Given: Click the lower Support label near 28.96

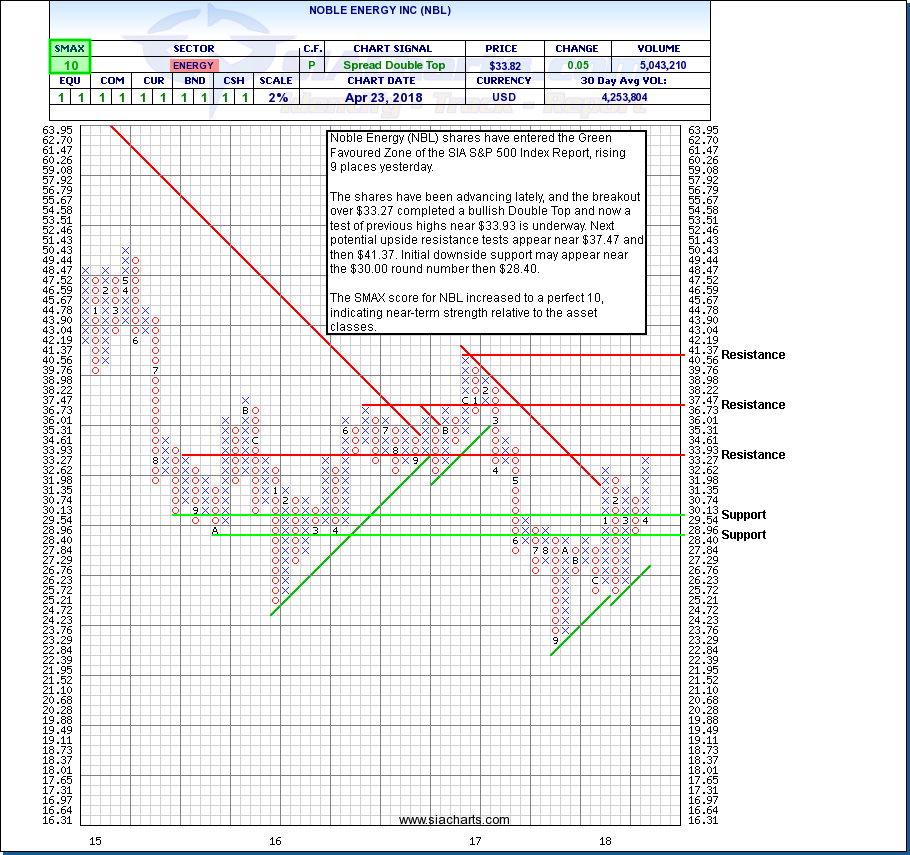Looking at the screenshot, I should pyautogui.click(x=743, y=535).
